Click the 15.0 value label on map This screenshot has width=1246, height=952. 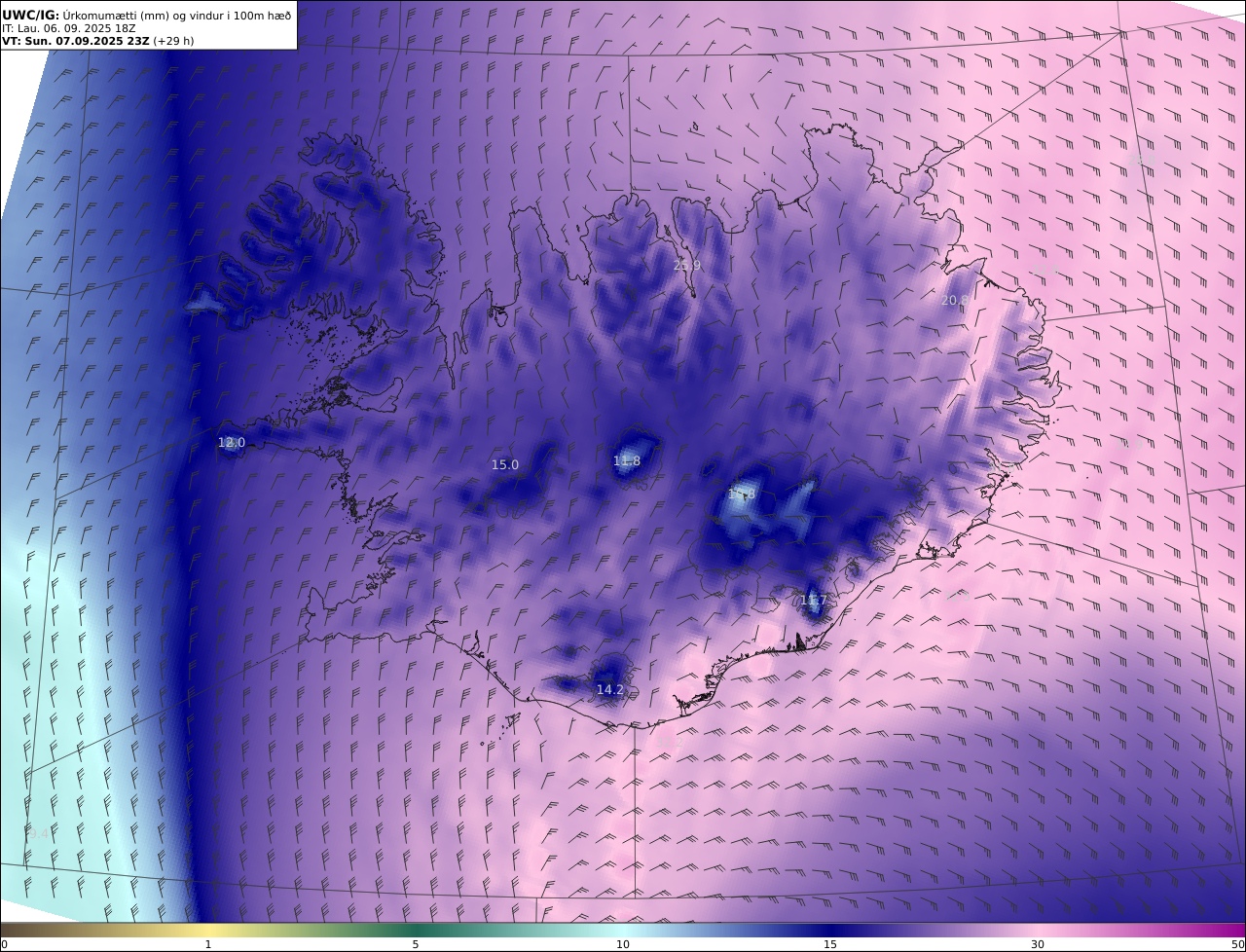pos(505,465)
